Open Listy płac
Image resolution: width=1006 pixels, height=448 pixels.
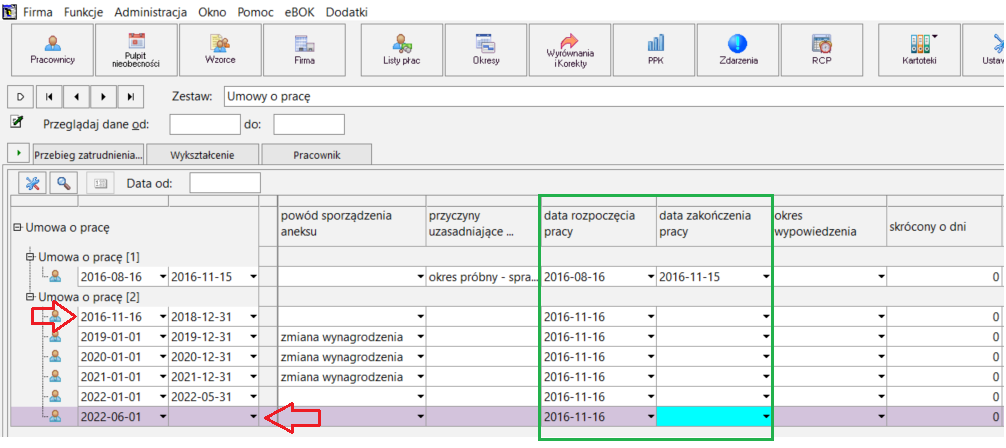tap(402, 50)
